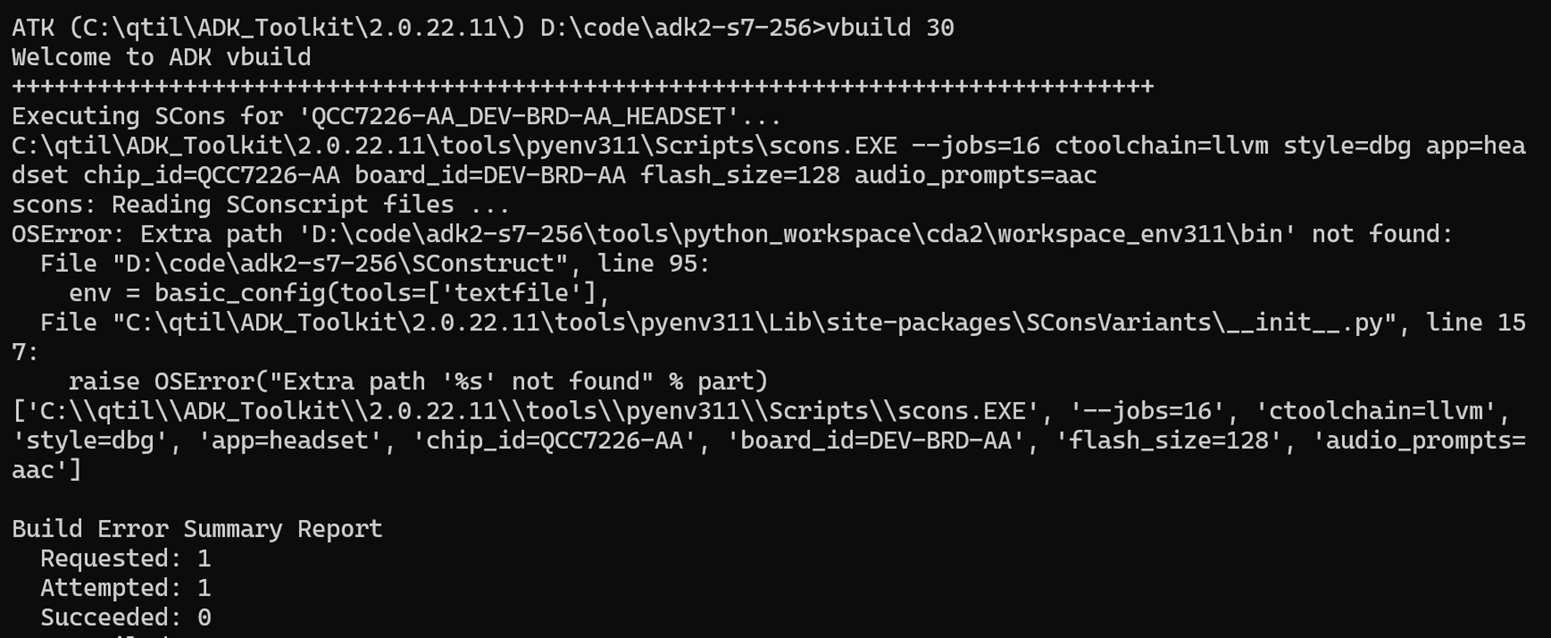Click the "Welcome to ADK vbuild" line

161,57
